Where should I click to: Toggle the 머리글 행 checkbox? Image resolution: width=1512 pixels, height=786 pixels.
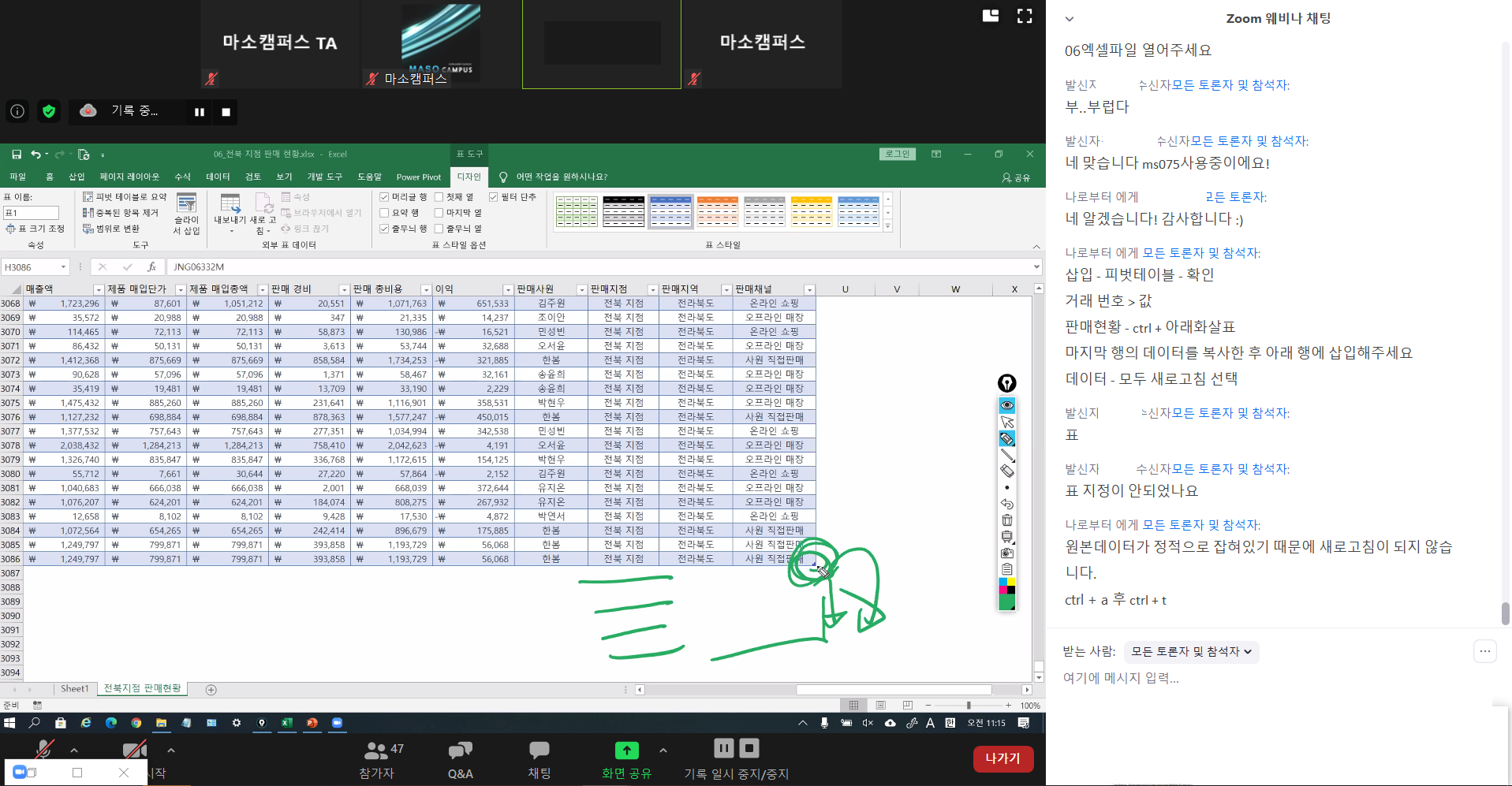(x=384, y=197)
